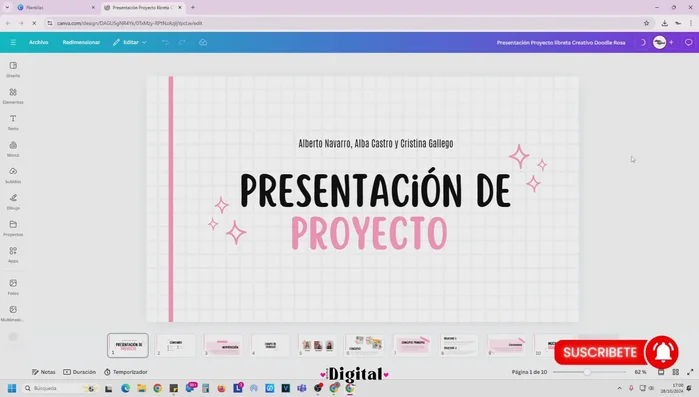
Task: Bookmark this page with the star icon
Action: [646, 23]
